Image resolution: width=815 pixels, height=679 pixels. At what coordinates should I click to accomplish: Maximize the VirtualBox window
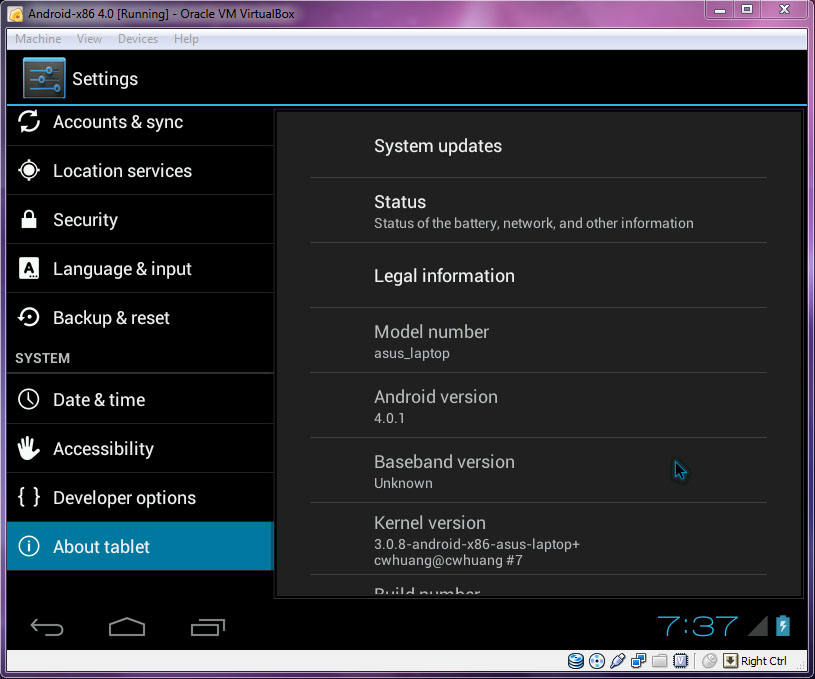tap(747, 9)
